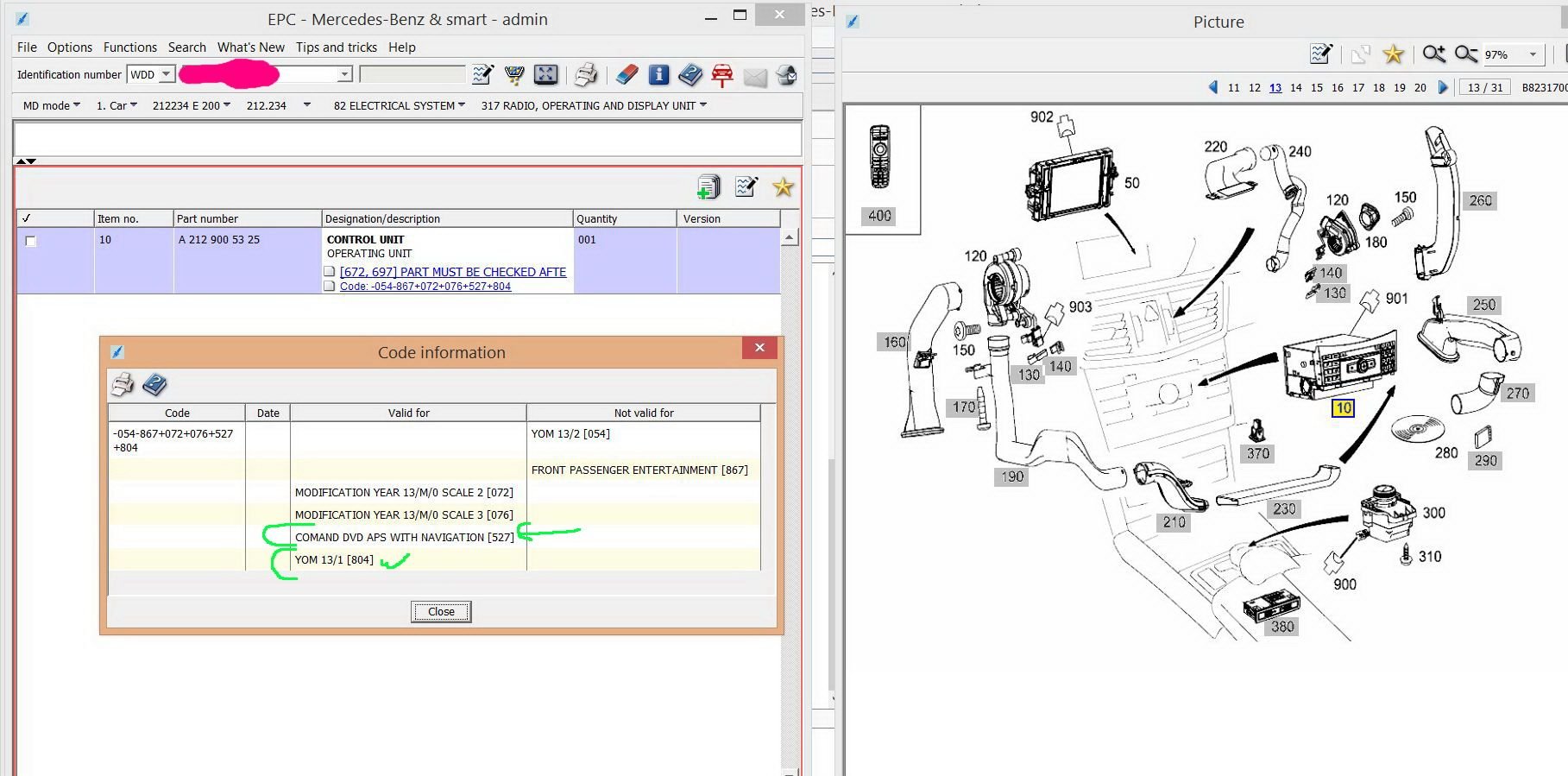Toggle checkbox beside Code -054-867 footnote
Viewport: 1568px width, 776px height.
(x=329, y=286)
